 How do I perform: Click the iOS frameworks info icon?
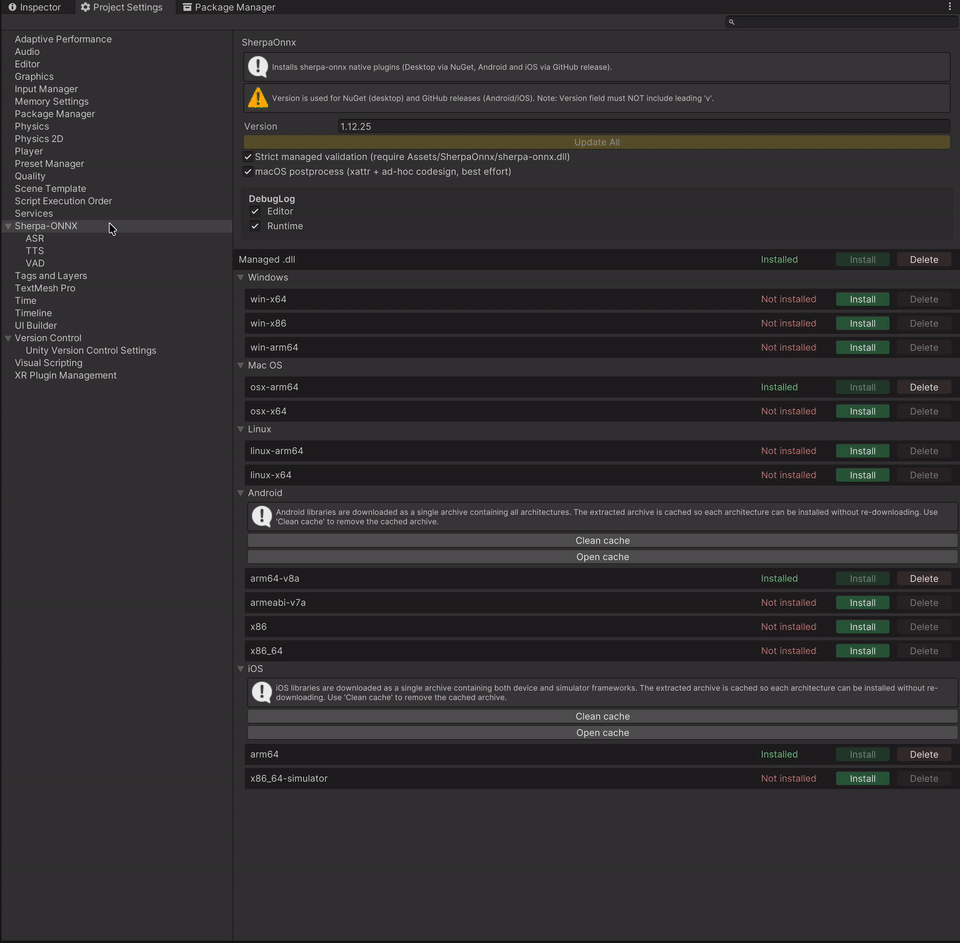(261, 691)
